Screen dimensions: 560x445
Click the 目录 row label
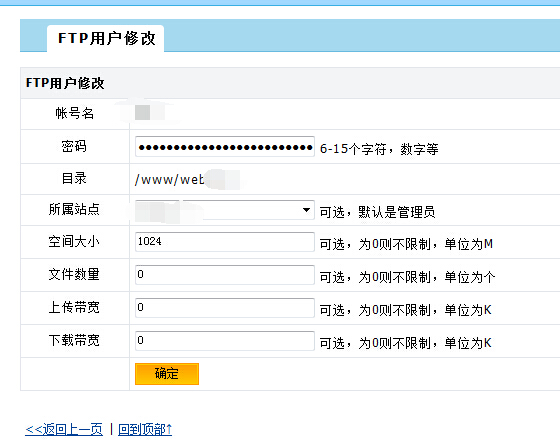tap(74, 178)
